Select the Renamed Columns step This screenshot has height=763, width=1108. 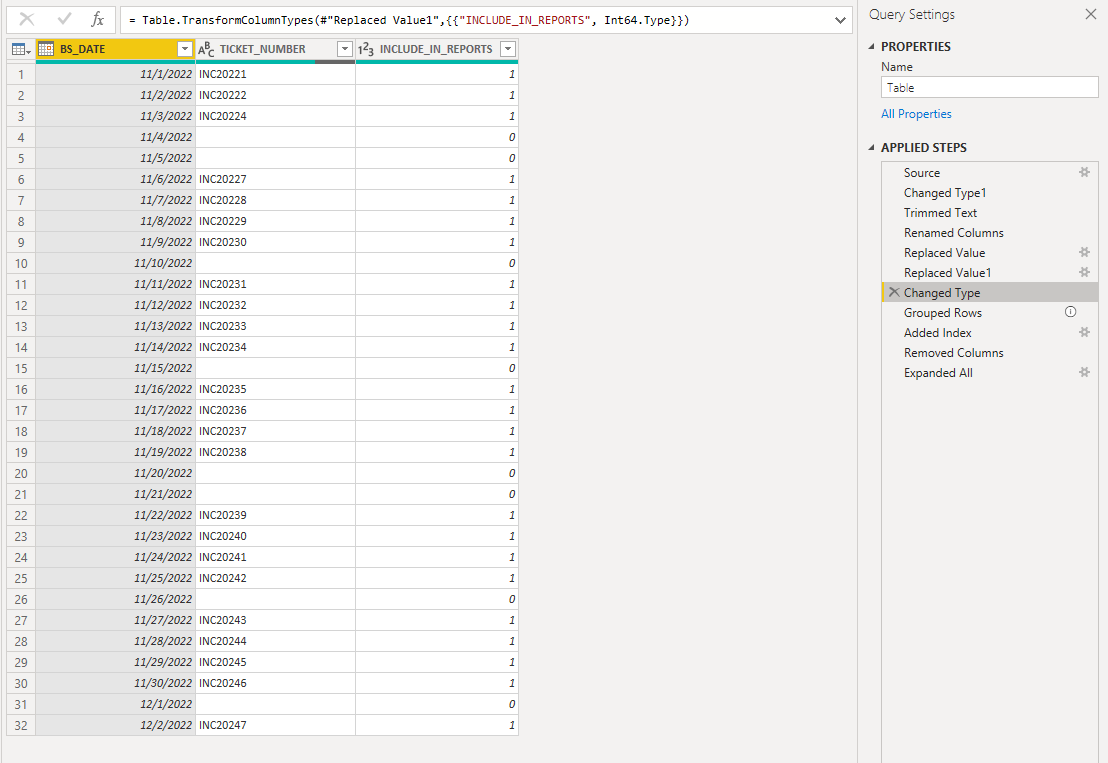[953, 232]
